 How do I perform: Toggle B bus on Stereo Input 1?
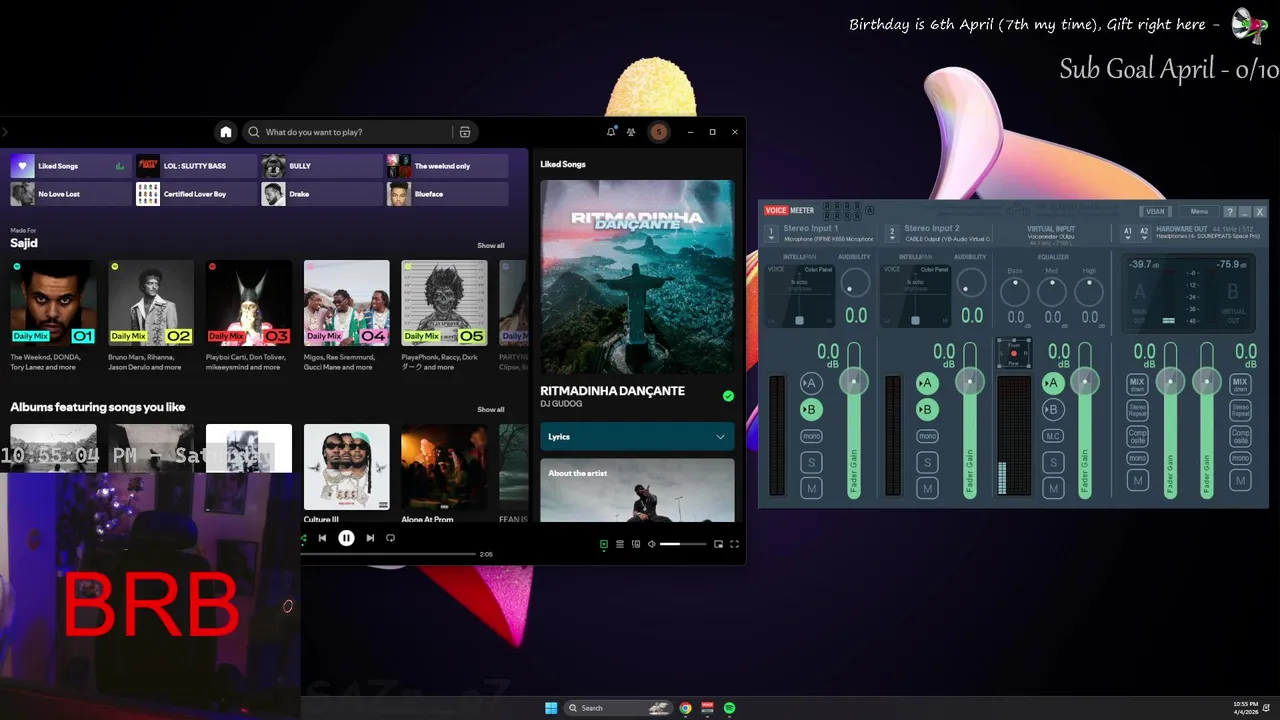811,409
